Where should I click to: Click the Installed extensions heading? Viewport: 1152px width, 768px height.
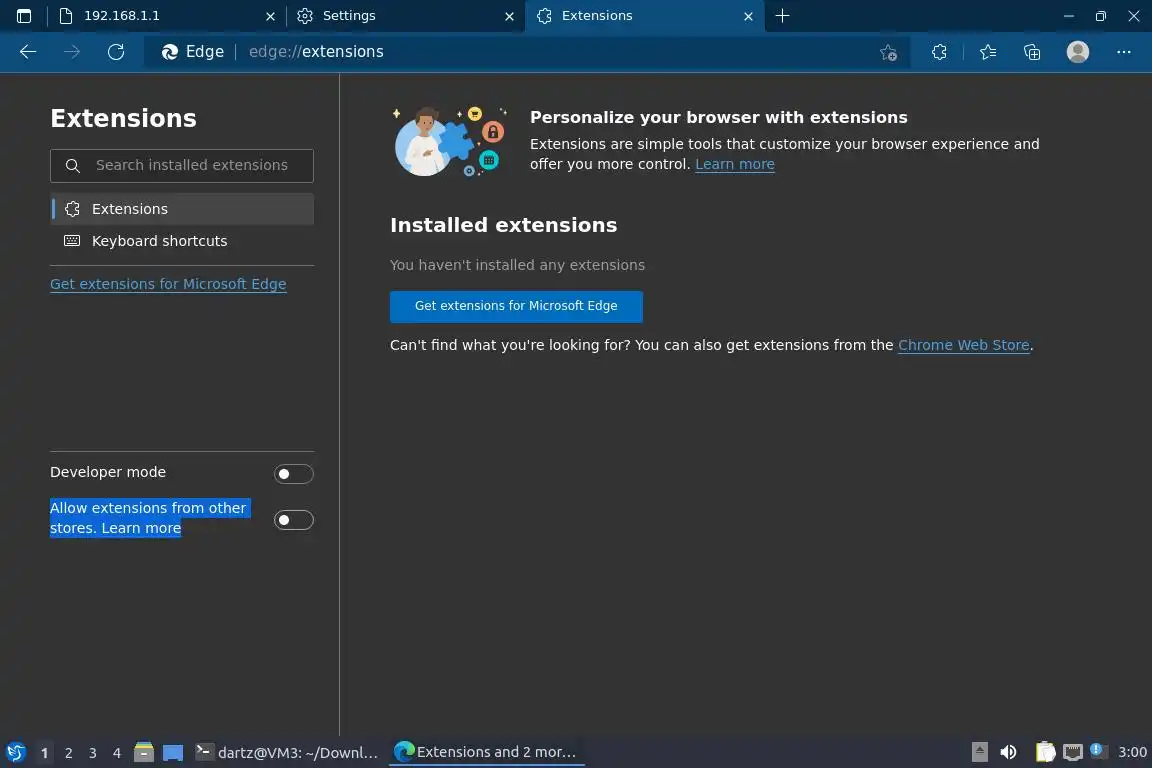(x=503, y=225)
